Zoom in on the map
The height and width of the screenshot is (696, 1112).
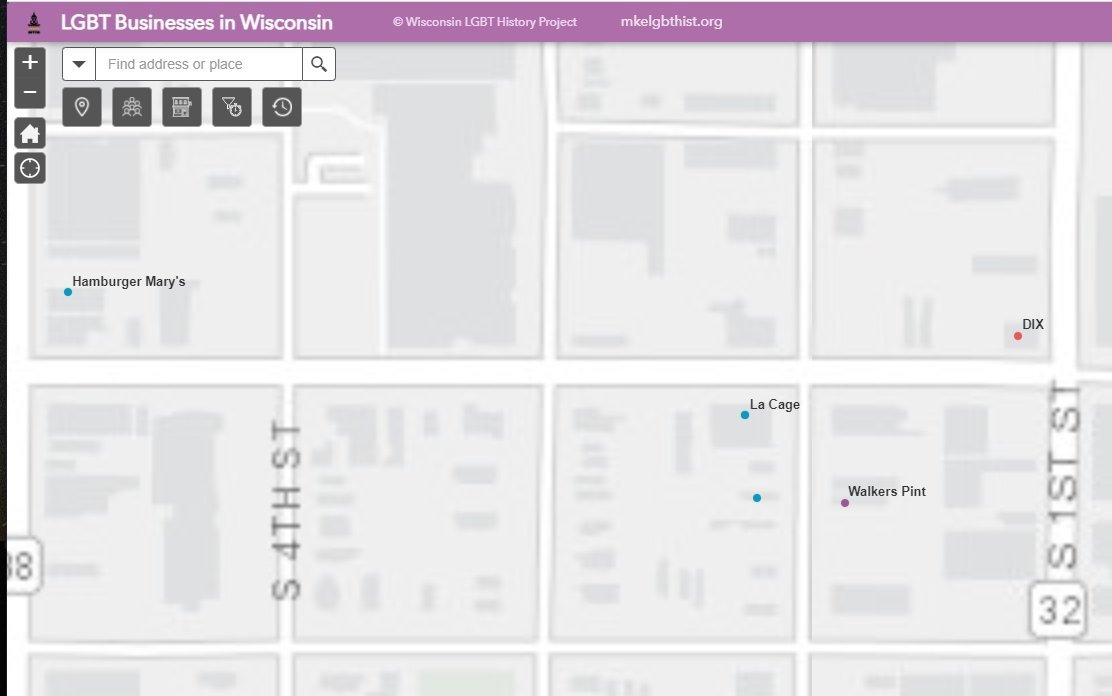[x=30, y=62]
